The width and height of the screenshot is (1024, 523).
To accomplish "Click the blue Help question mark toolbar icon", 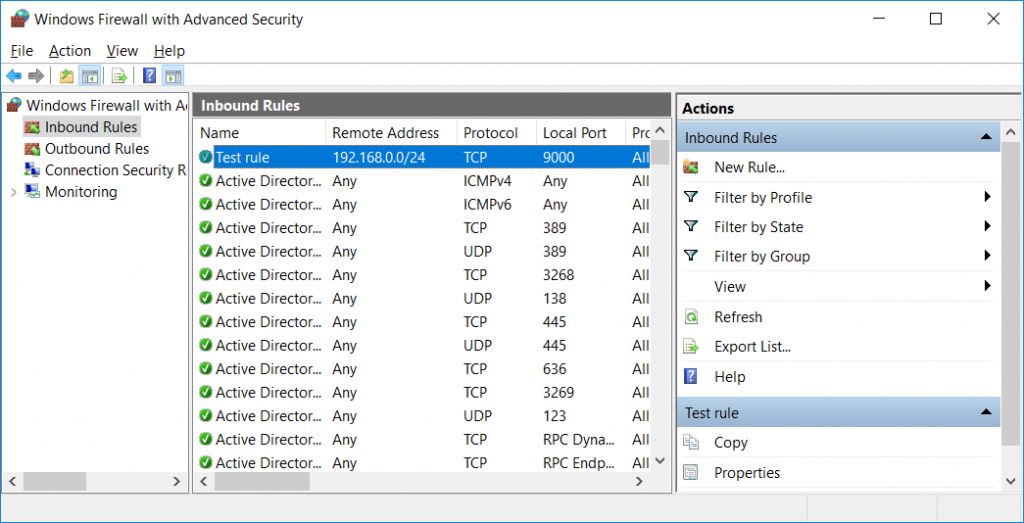I will click(149, 76).
